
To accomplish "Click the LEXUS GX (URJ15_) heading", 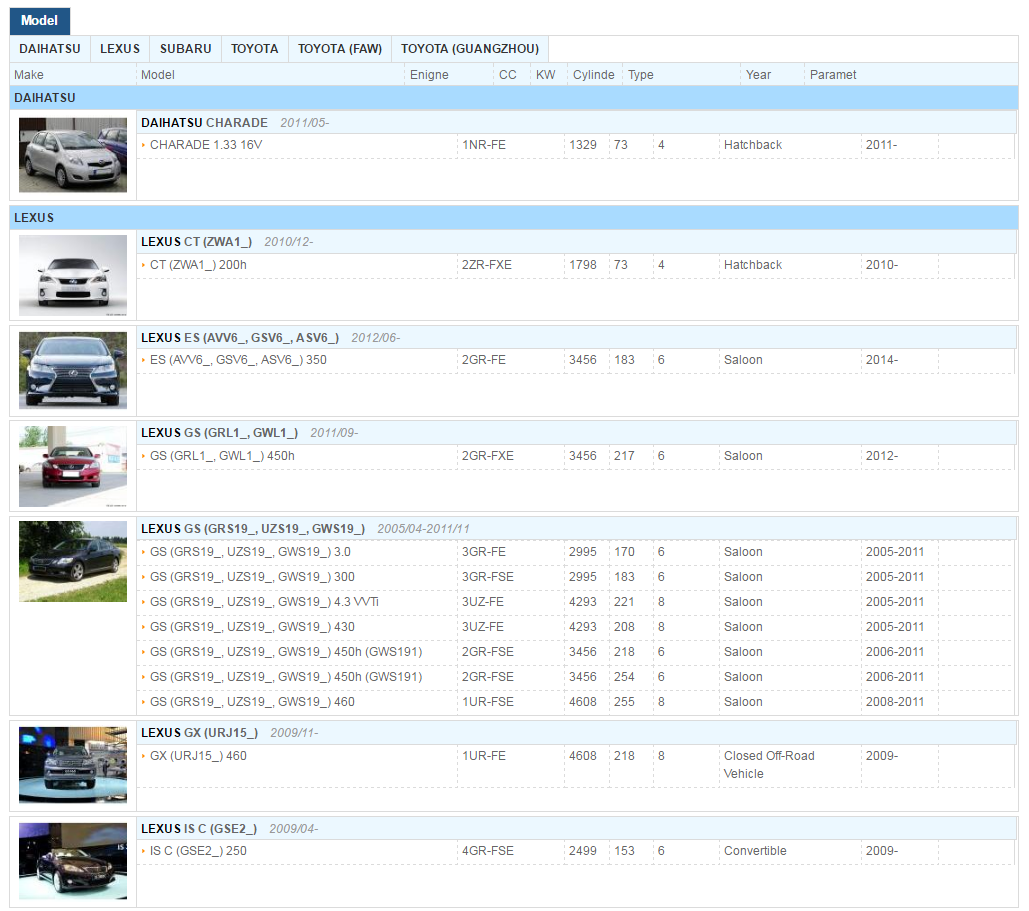I will coord(200,733).
